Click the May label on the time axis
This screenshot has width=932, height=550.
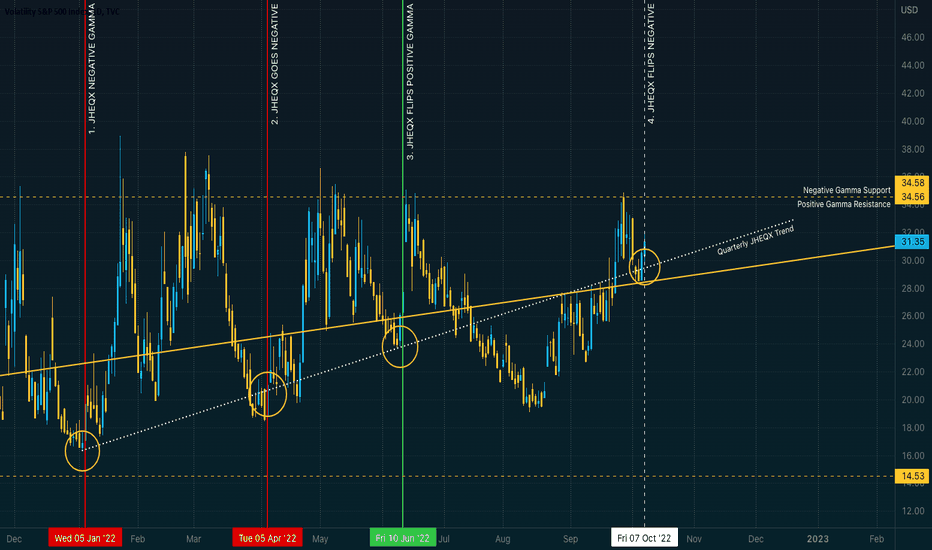coord(320,539)
